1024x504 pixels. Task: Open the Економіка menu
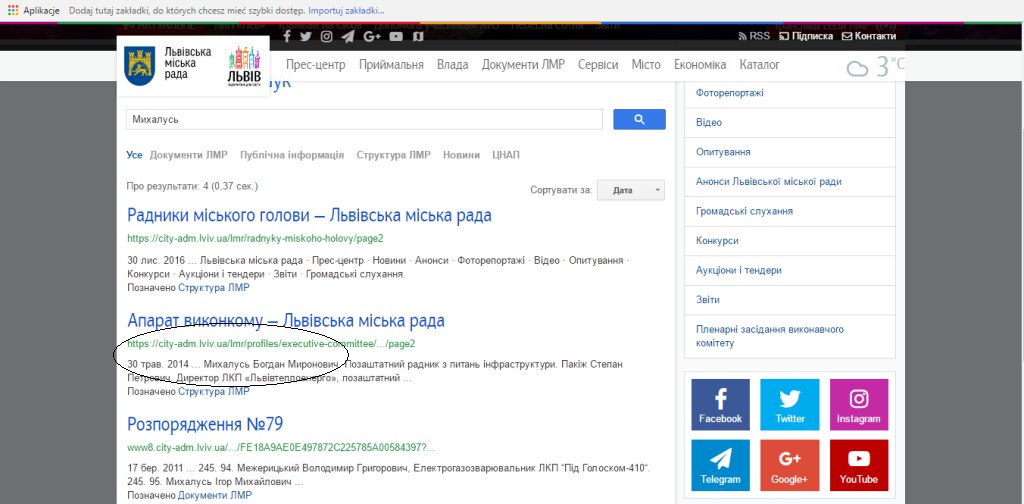coord(700,65)
